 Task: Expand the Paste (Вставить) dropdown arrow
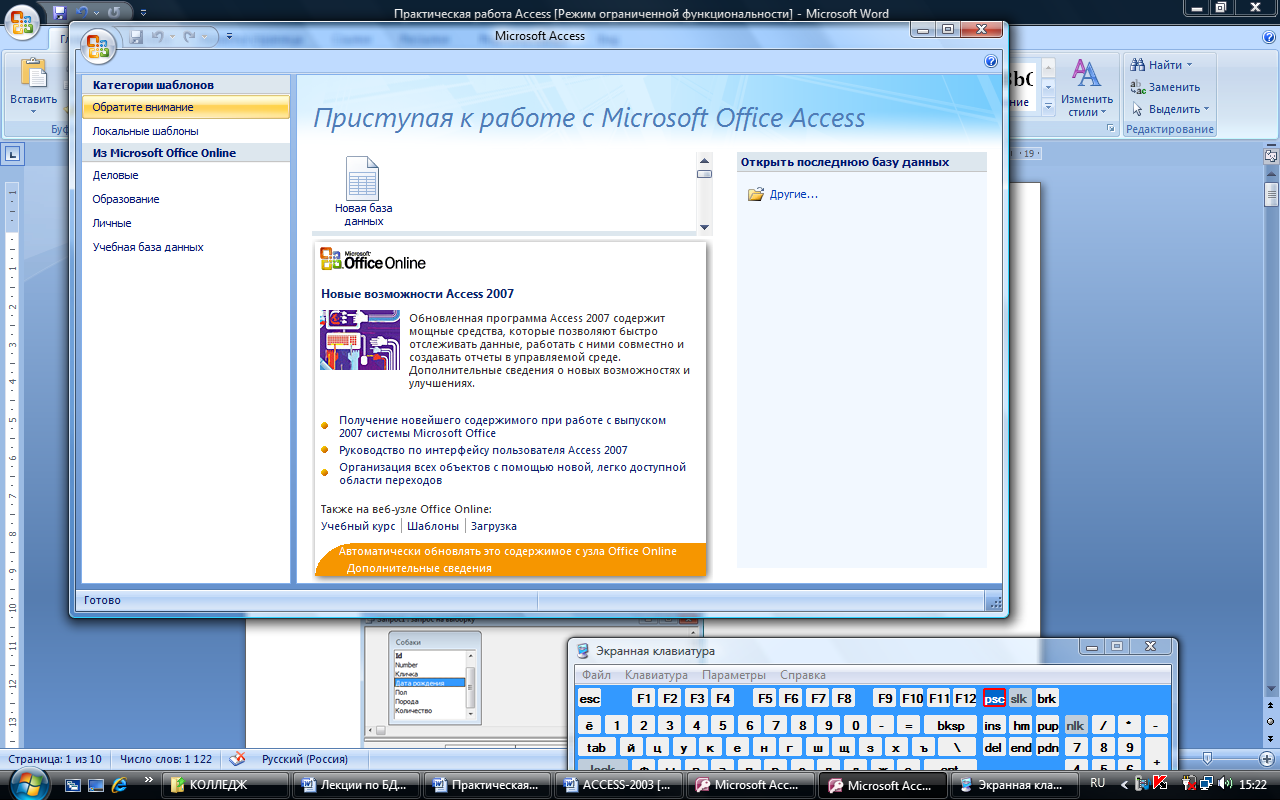[x=33, y=112]
